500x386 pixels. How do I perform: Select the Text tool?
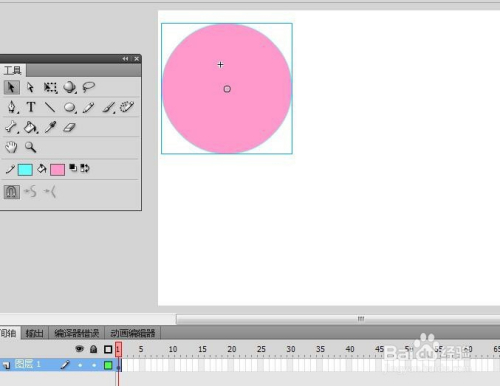click(31, 107)
